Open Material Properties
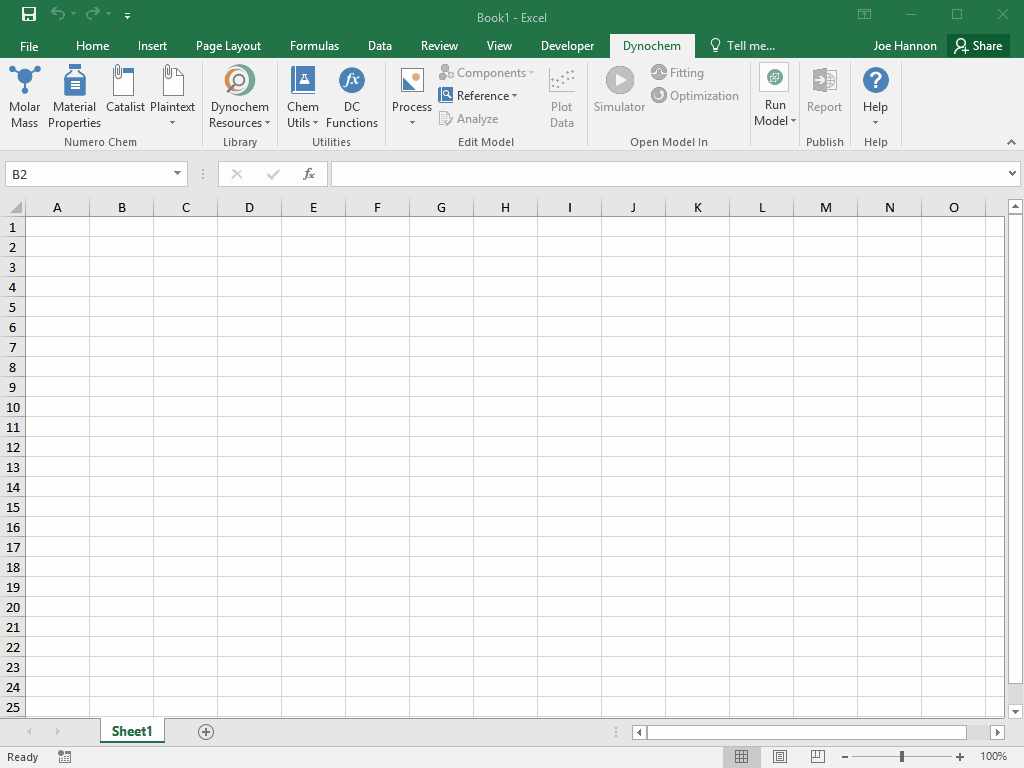1024x768 pixels. click(x=74, y=95)
